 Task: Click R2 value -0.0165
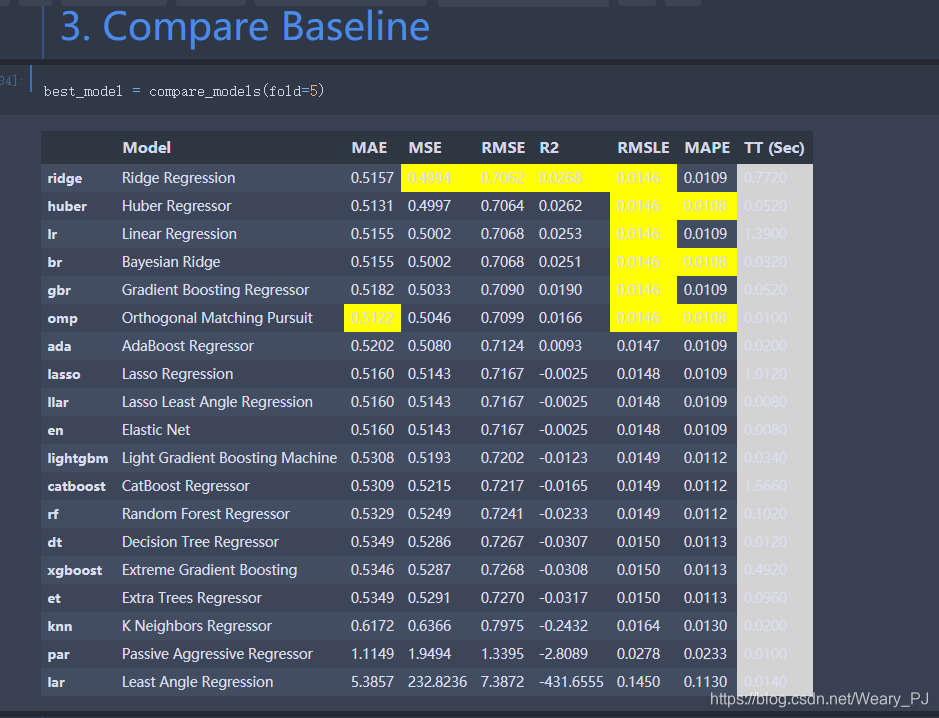pyautogui.click(x=563, y=486)
